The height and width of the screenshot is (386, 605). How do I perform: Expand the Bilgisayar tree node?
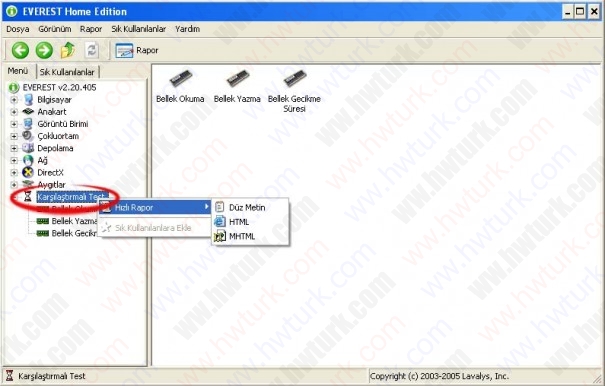14,100
